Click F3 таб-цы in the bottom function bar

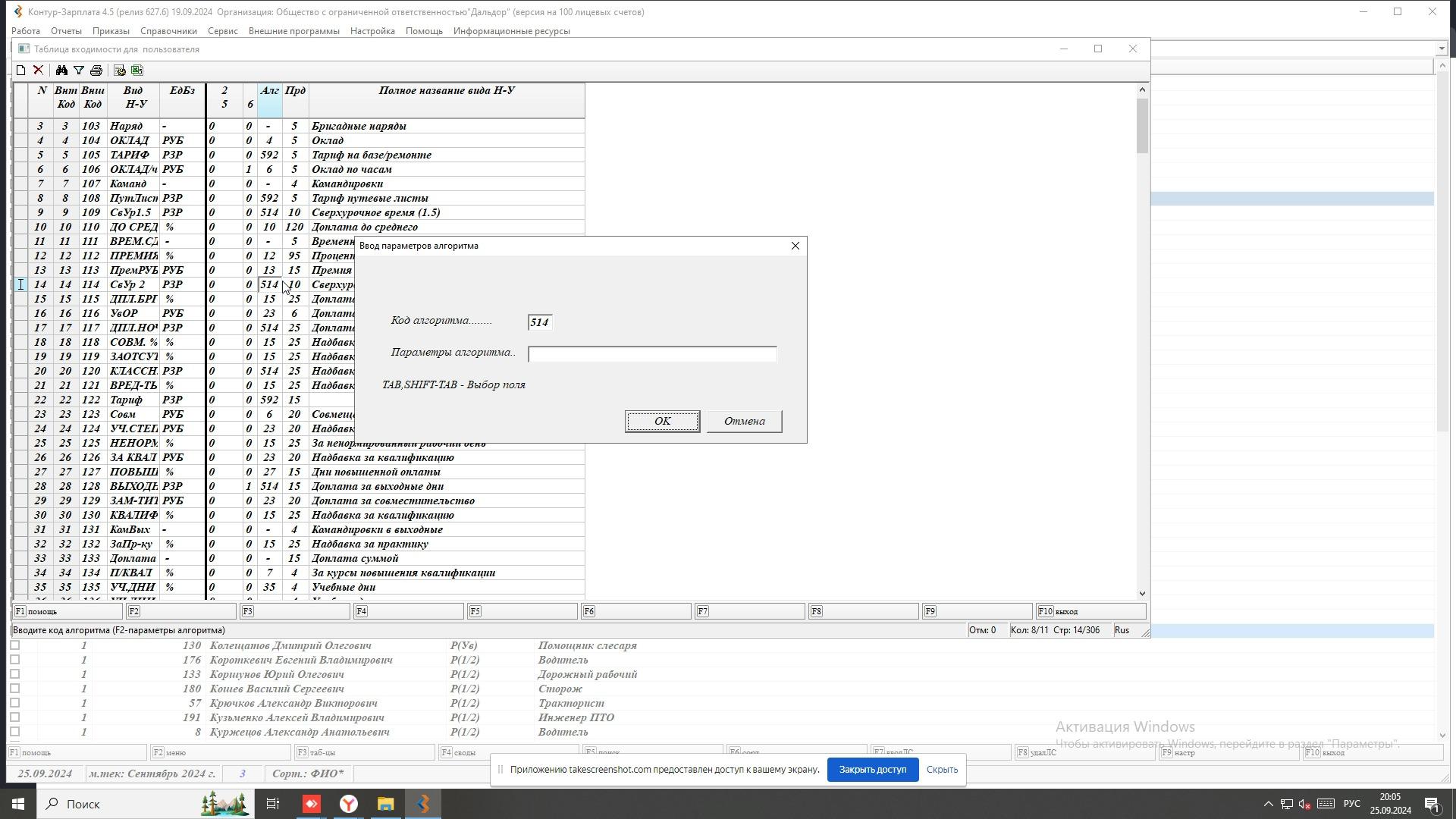click(365, 752)
